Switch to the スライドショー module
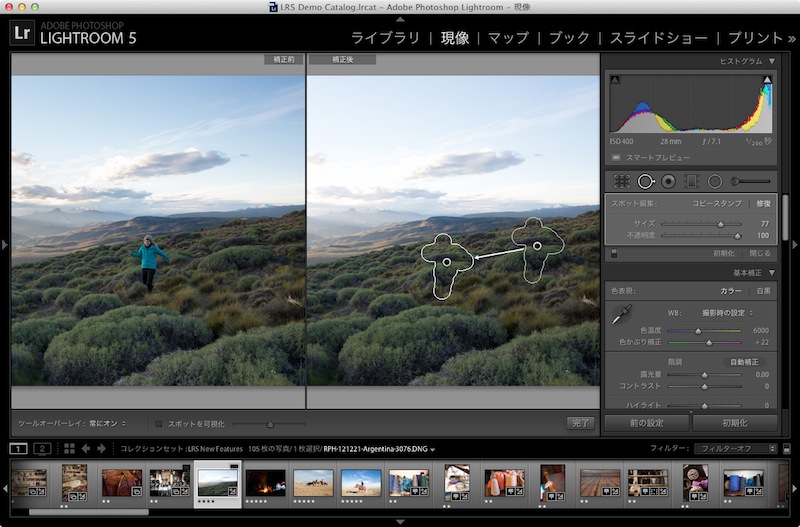This screenshot has height=527, width=800. [659, 38]
